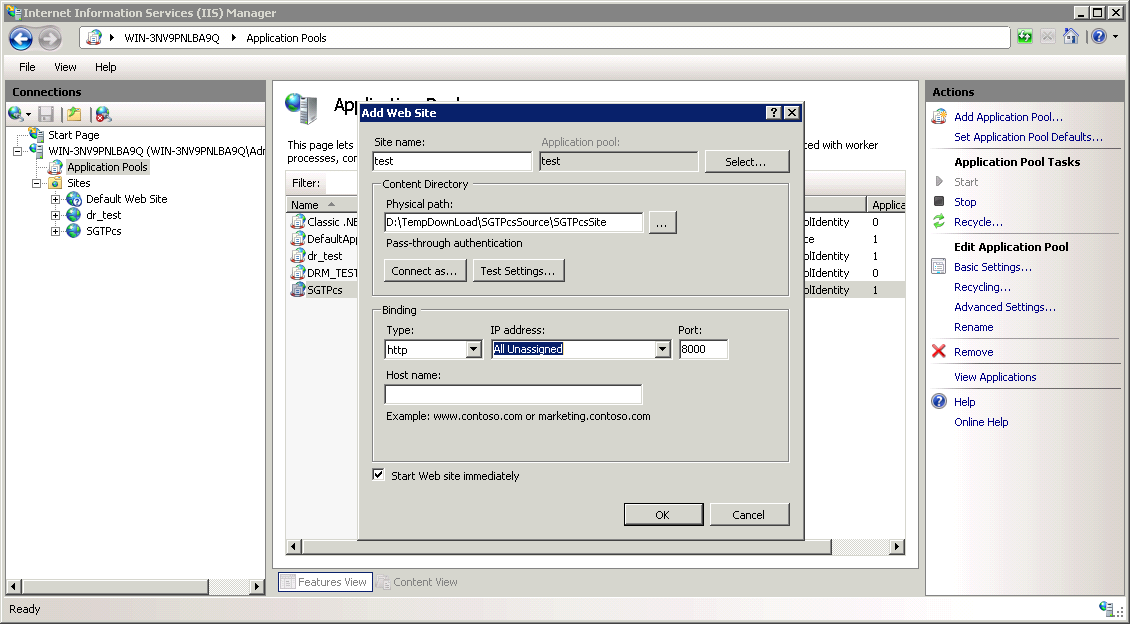
Task: Click the Host name input field
Action: [513, 394]
